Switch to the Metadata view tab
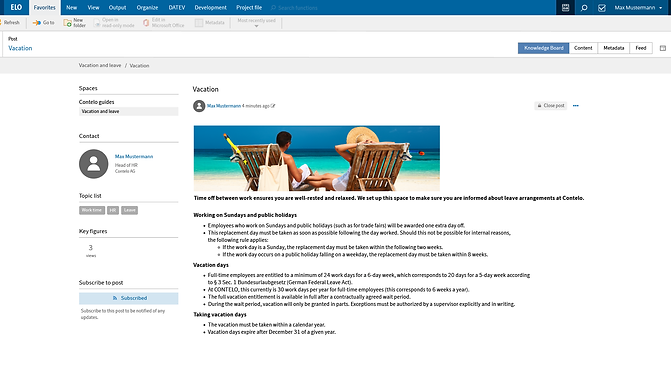671x391 pixels. click(x=613, y=48)
